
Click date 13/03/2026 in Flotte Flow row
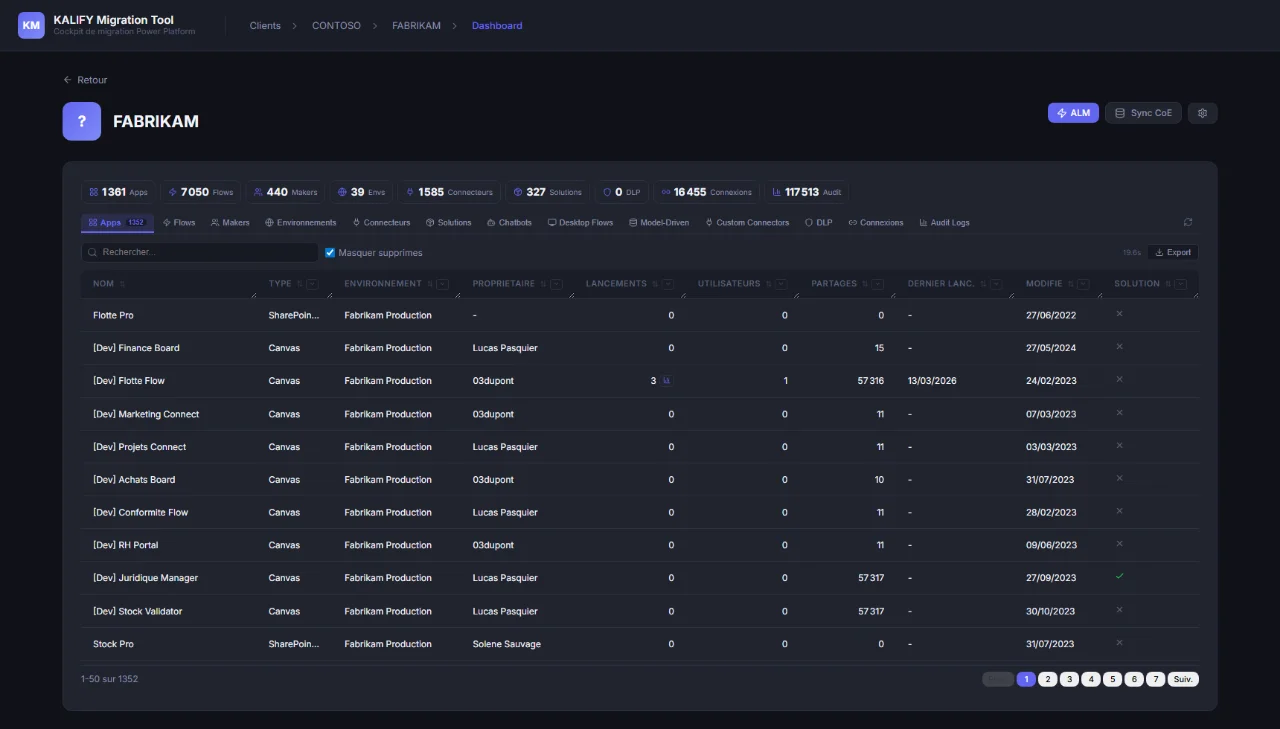[x=932, y=381]
